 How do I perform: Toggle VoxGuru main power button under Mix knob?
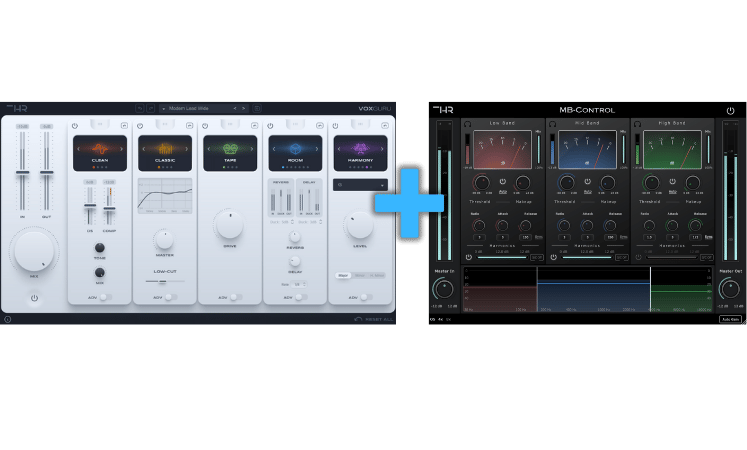[x=34, y=298]
